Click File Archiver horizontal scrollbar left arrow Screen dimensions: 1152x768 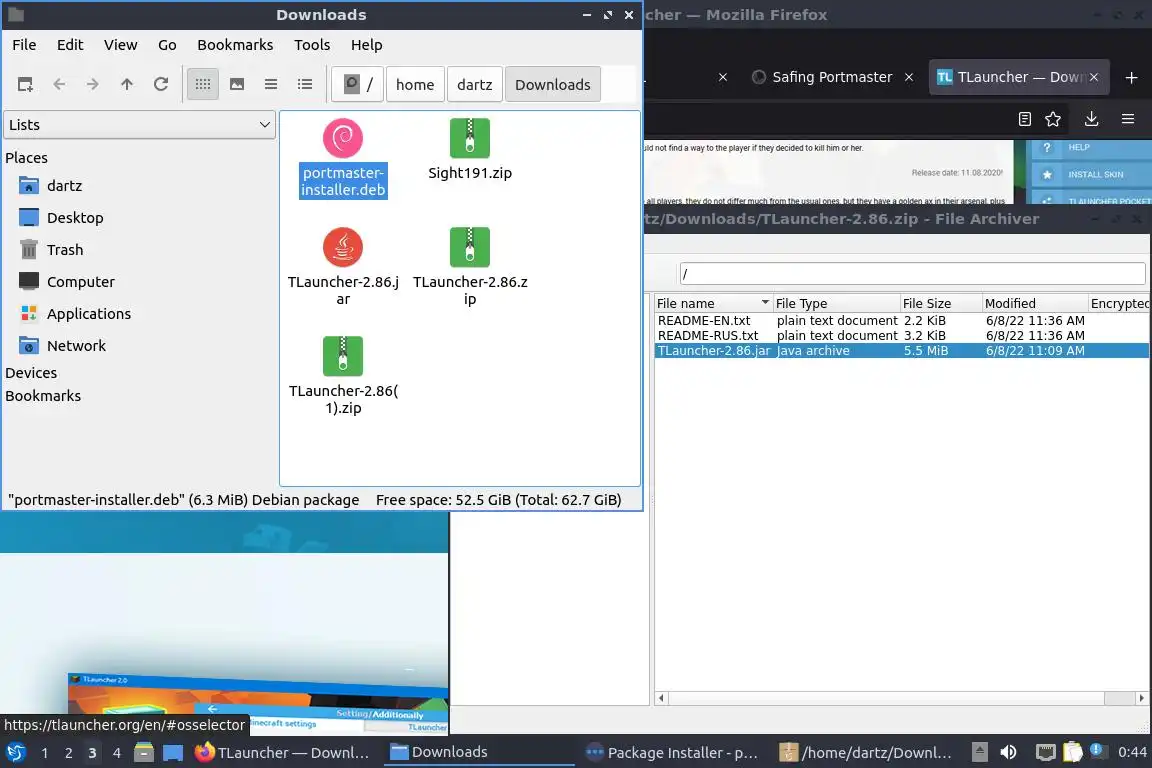pyautogui.click(x=661, y=698)
